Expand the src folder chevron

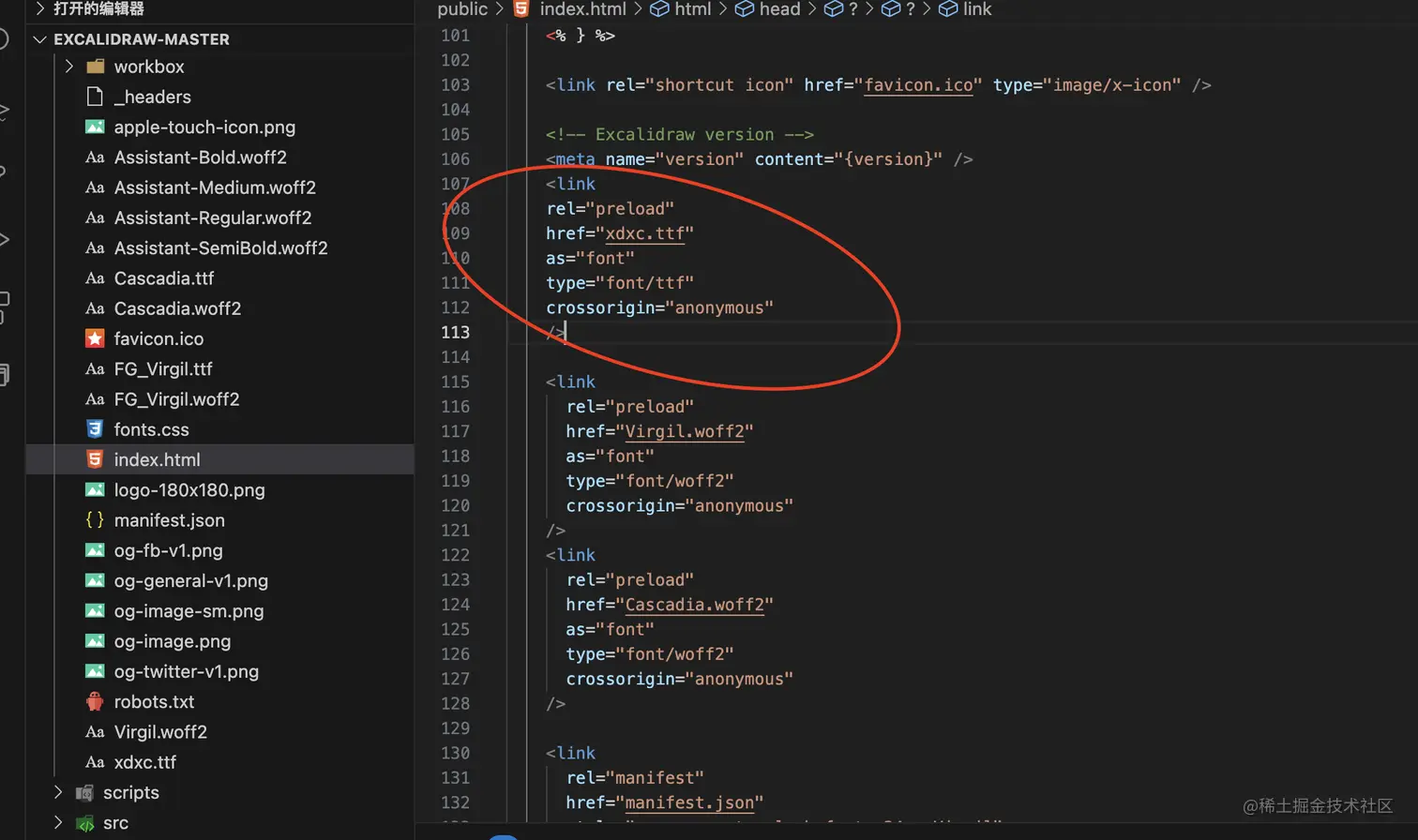[x=58, y=822]
